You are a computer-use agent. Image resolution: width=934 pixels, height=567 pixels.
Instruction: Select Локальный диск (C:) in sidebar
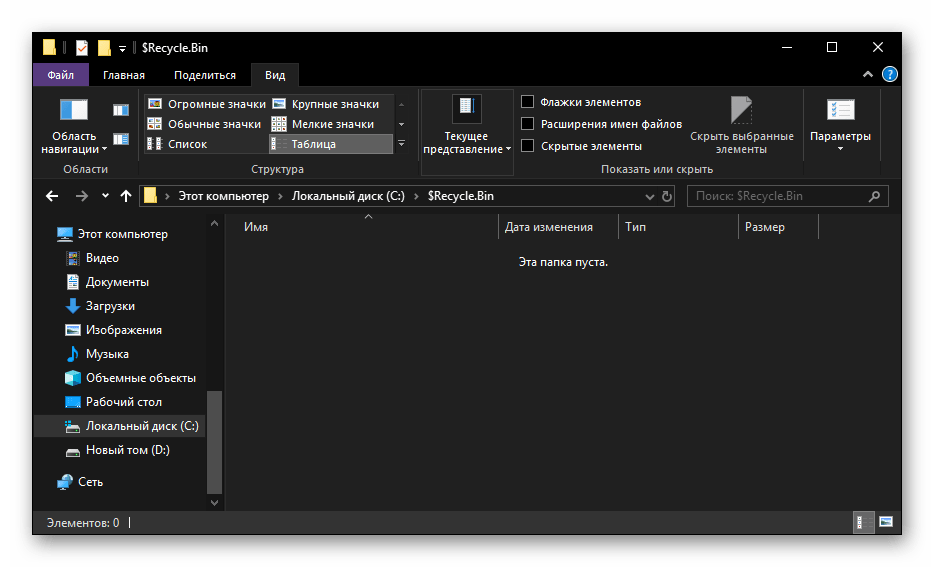[x=119, y=426]
